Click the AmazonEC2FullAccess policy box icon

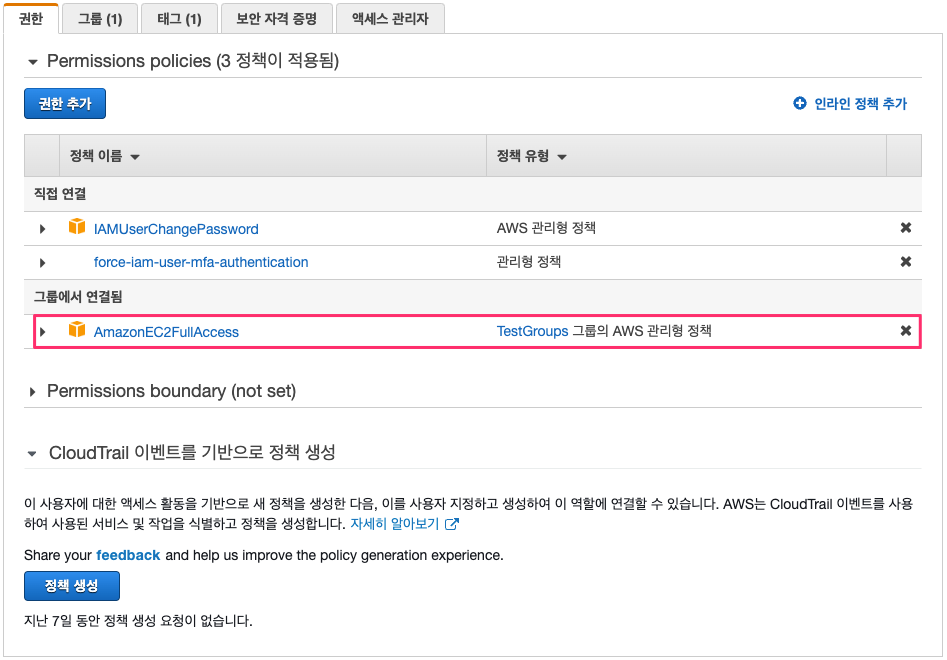(x=77, y=329)
